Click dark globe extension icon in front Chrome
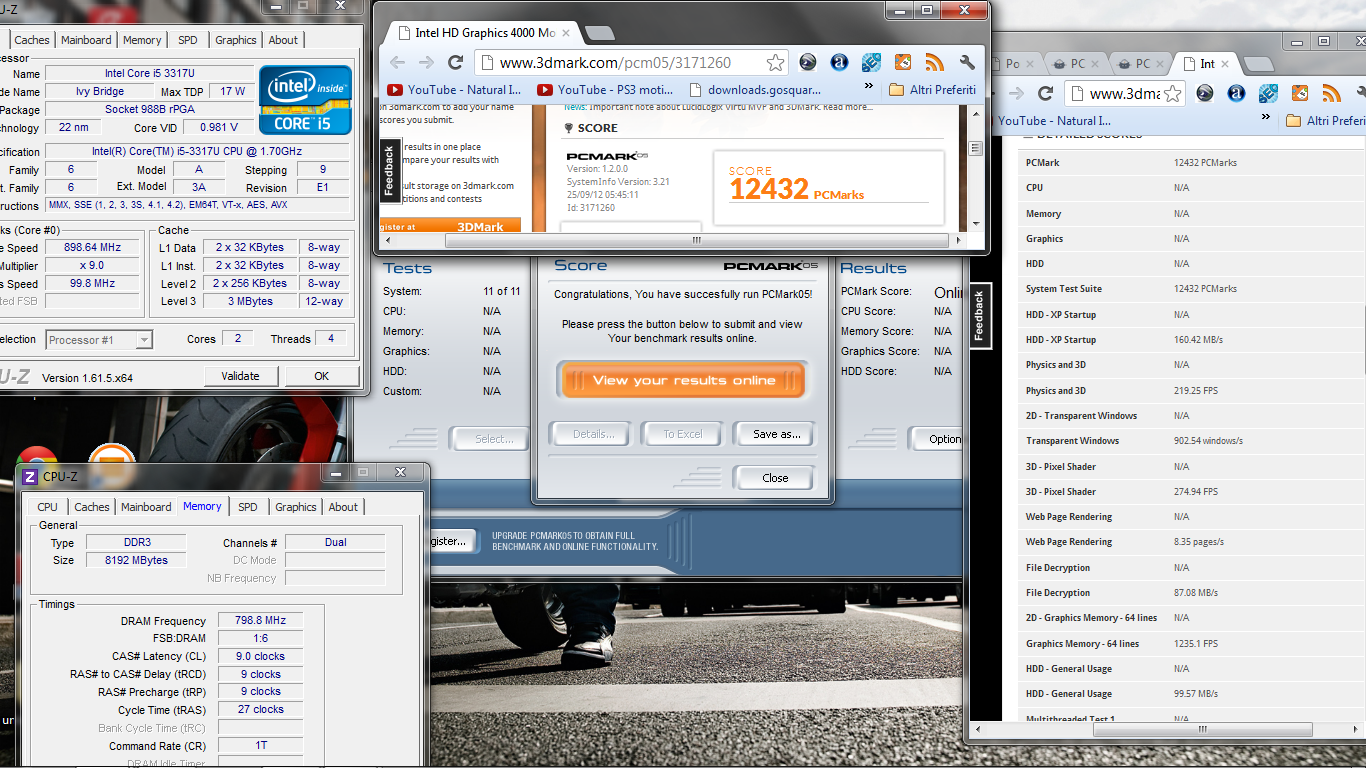This screenshot has width=1366, height=768. (808, 62)
